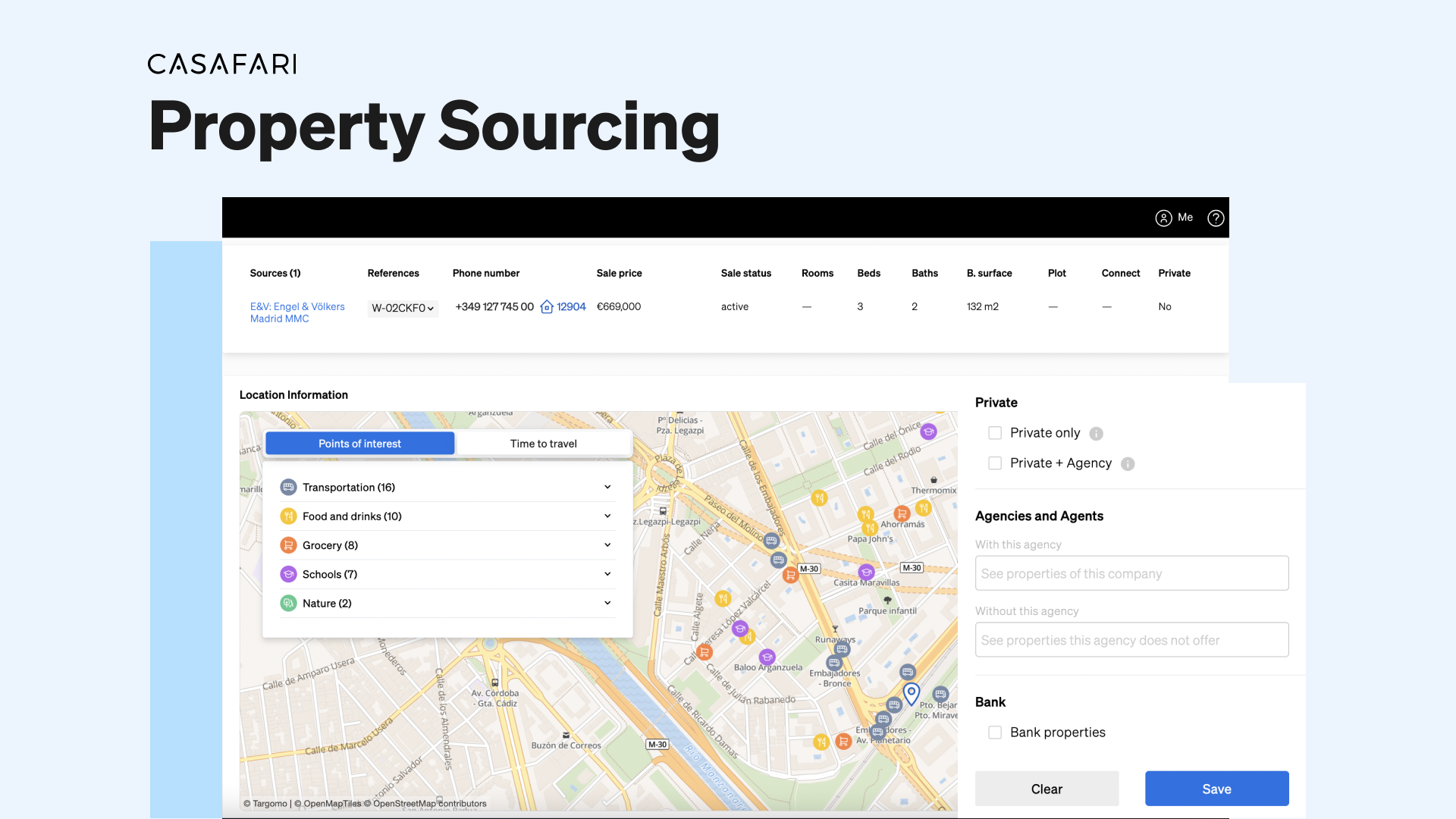Open the 12904 property link
This screenshot has width=1456, height=819.
tap(571, 306)
